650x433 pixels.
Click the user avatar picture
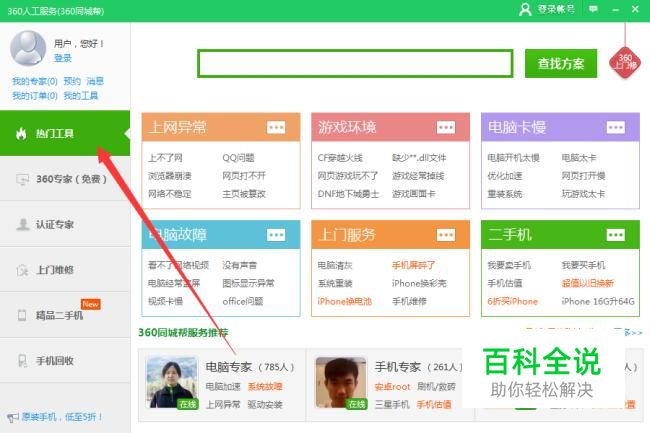coord(28,48)
